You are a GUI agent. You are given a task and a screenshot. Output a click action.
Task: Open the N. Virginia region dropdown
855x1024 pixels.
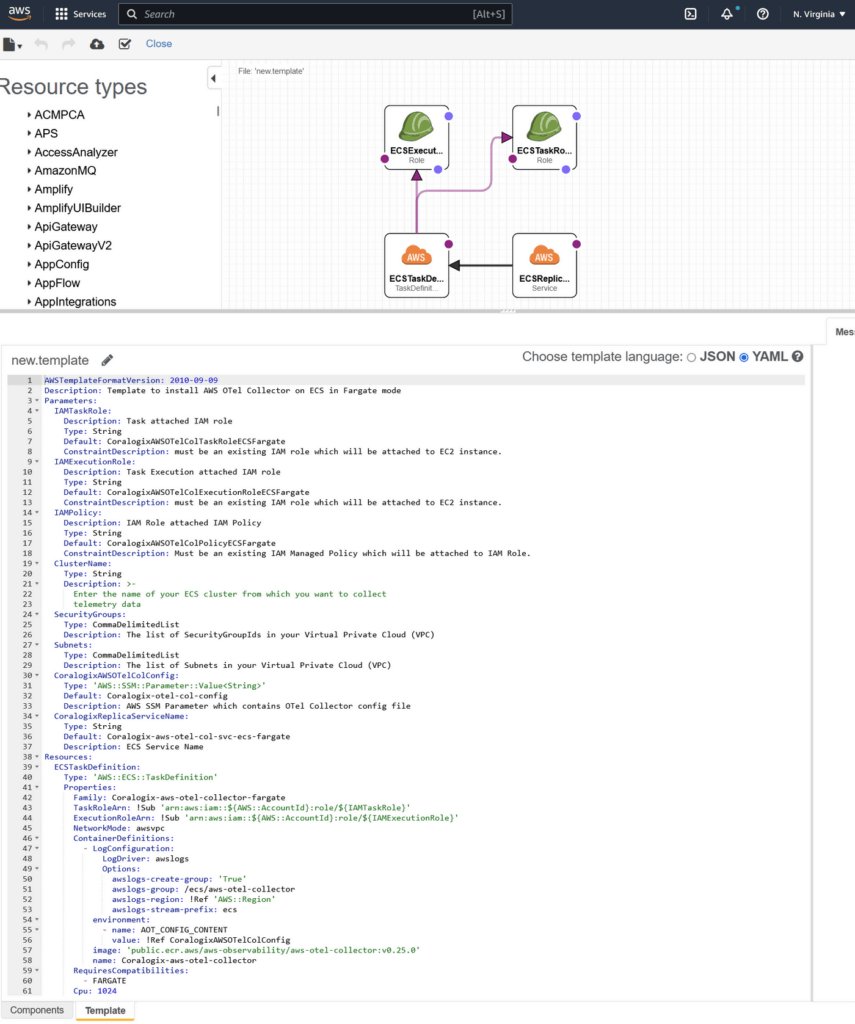click(x=818, y=14)
